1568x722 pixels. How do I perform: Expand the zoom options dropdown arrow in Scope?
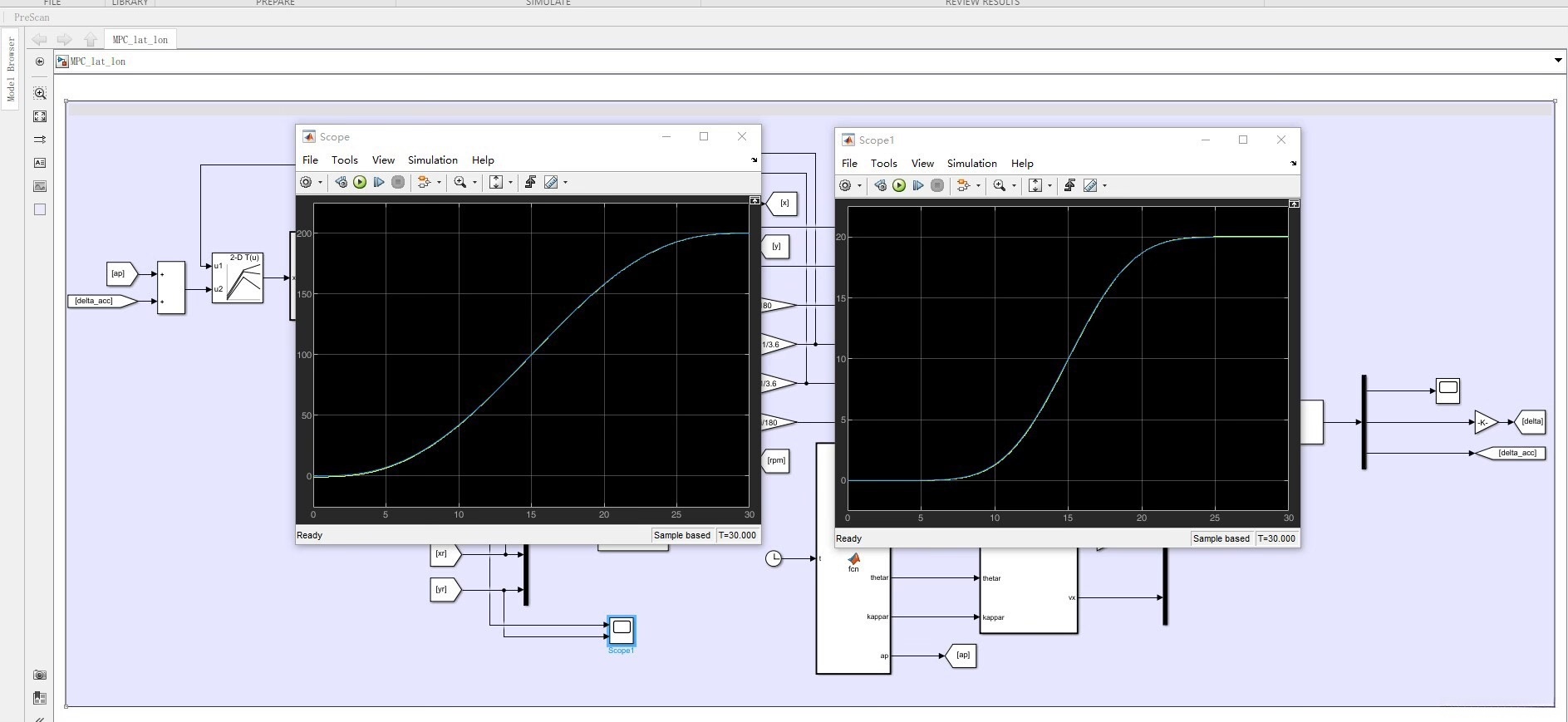pos(475,183)
